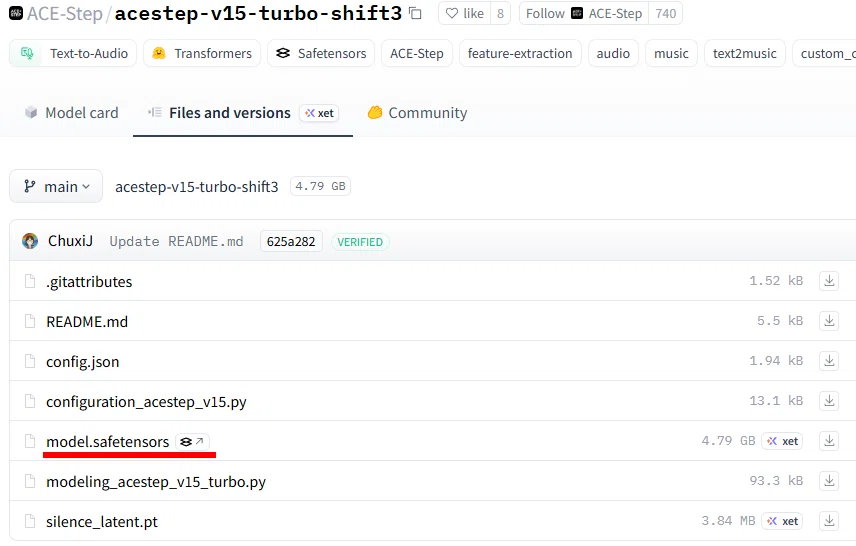Select the feature-extraction tag
The height and width of the screenshot is (546, 856).
[520, 54]
